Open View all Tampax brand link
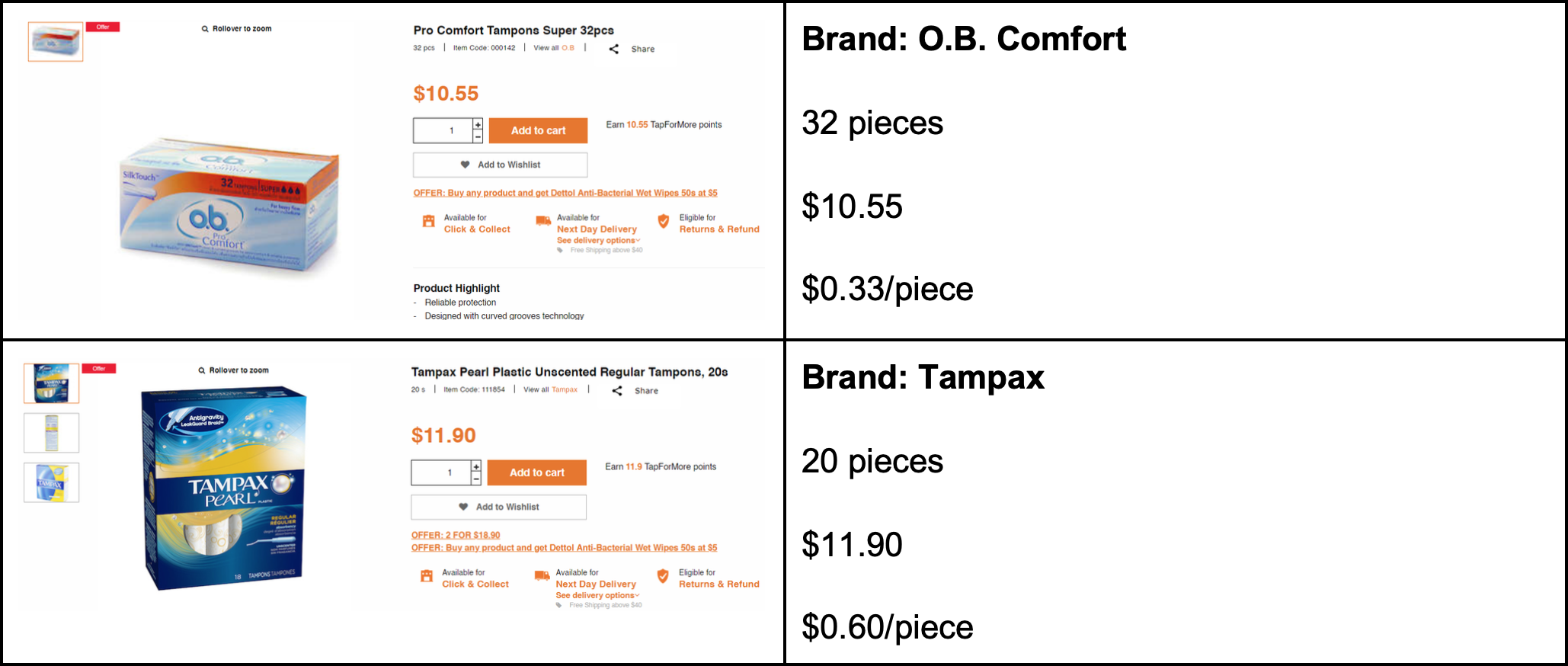Viewport: 1568px width, 666px height. [565, 389]
